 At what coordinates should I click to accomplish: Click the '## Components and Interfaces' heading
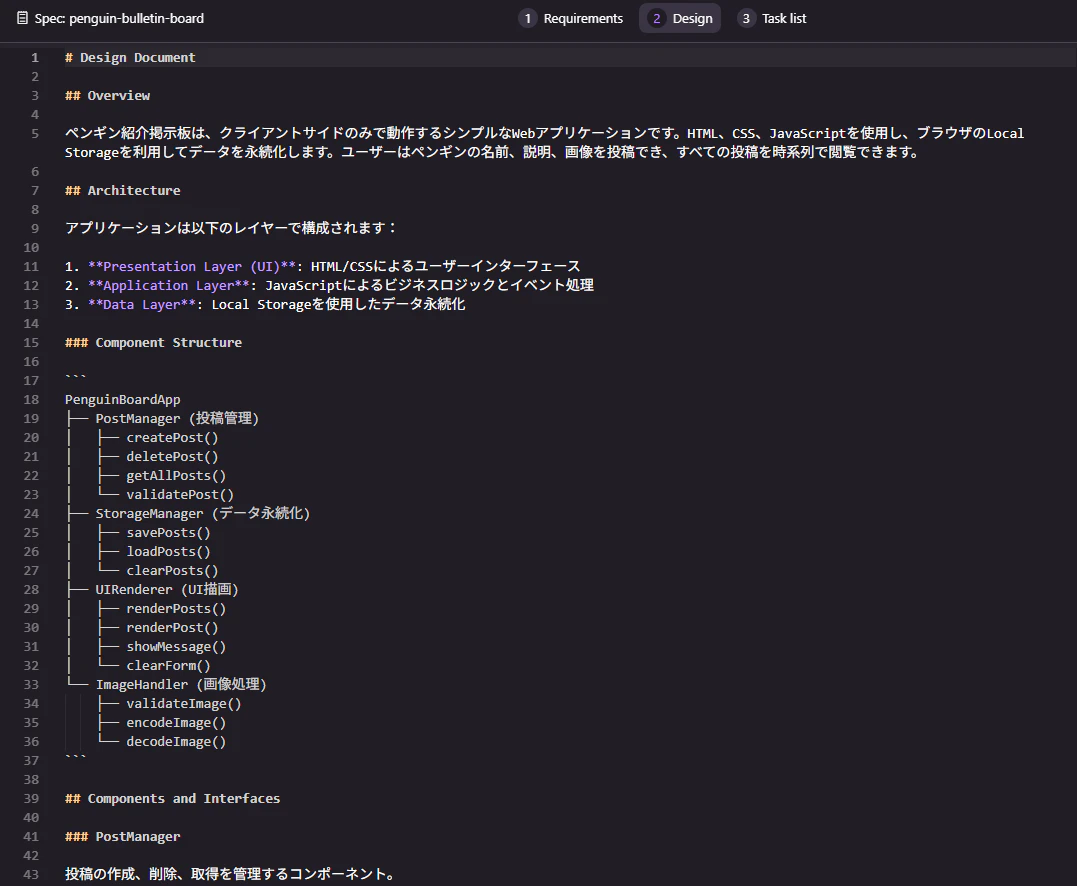[172, 799]
